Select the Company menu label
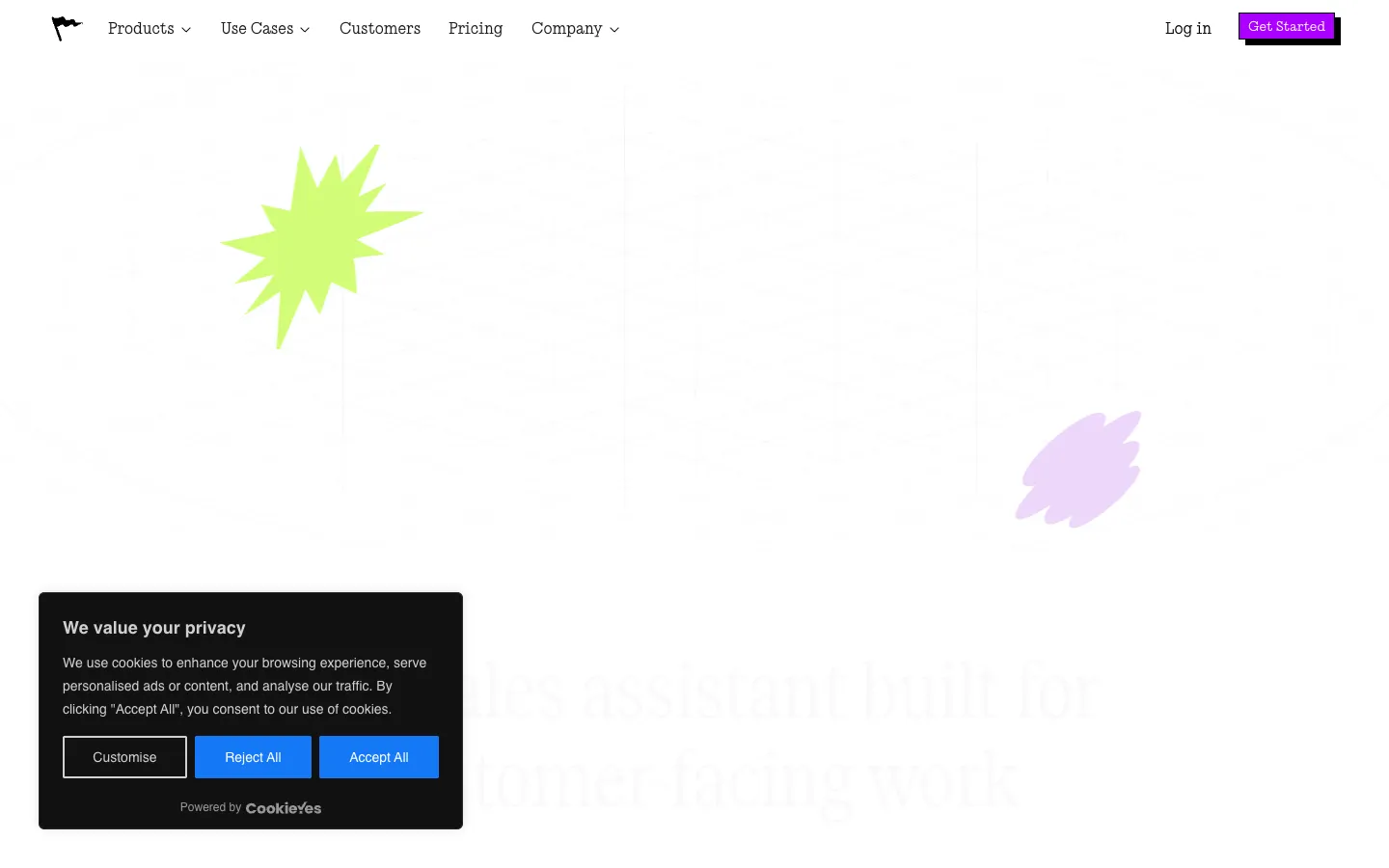This screenshot has width=1389, height=868. coord(566,29)
